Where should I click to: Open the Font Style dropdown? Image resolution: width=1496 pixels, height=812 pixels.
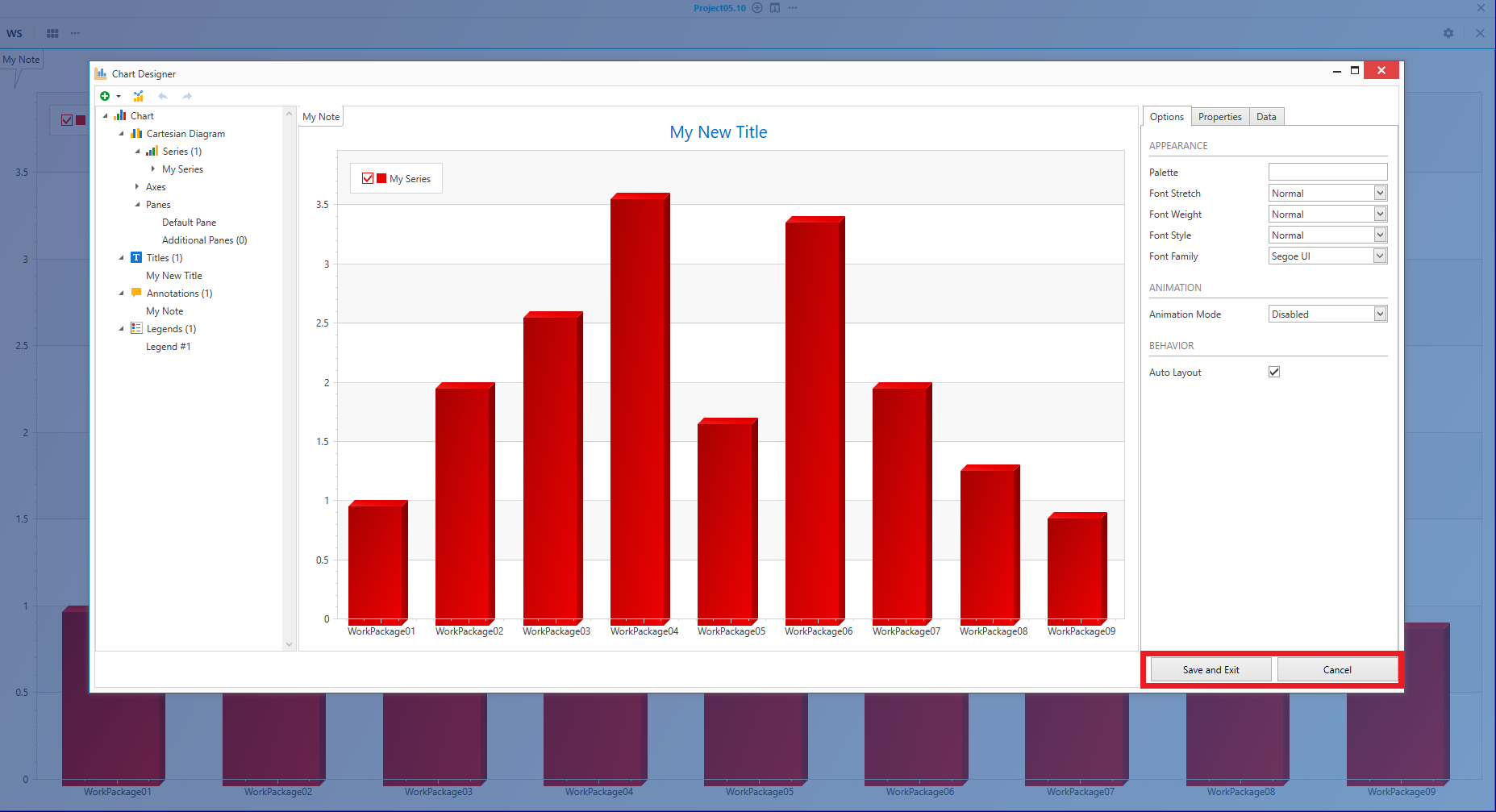[1380, 235]
